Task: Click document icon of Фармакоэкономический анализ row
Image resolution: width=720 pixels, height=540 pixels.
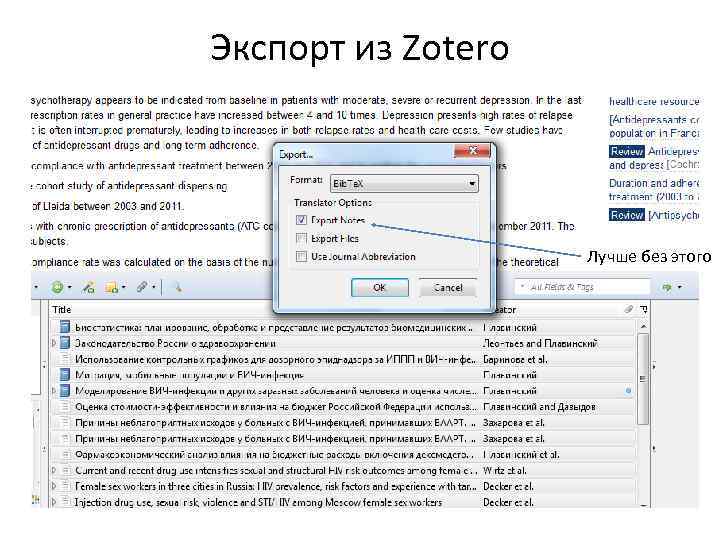Action: (x=65, y=455)
